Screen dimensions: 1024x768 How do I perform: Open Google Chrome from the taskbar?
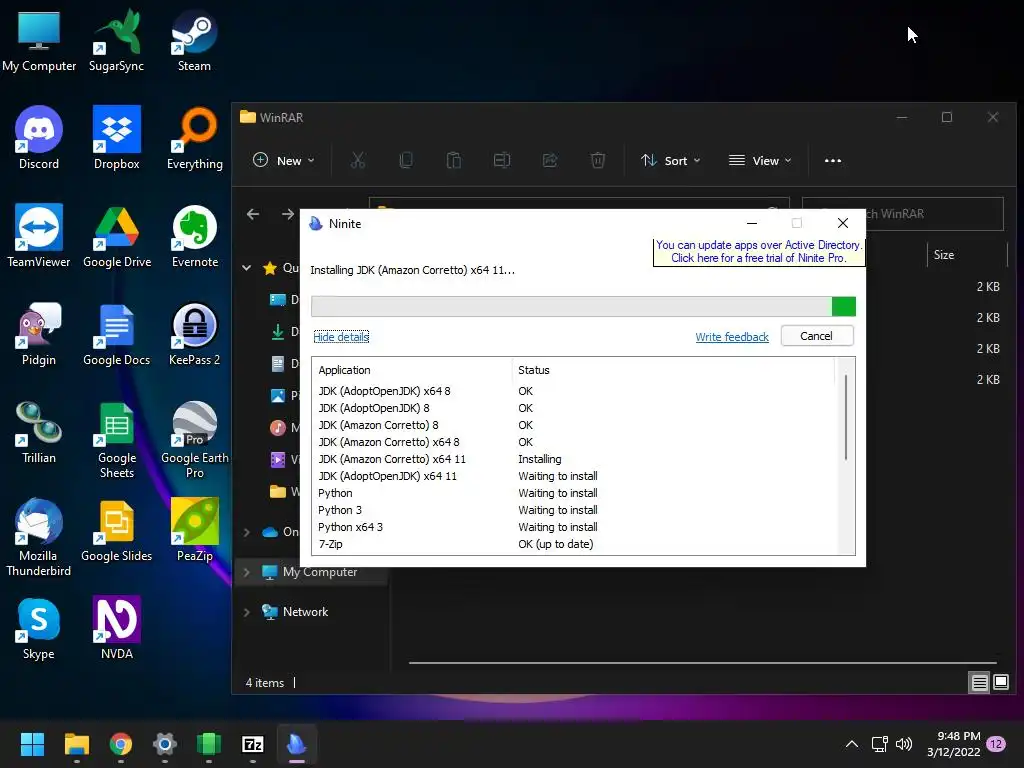(x=121, y=744)
